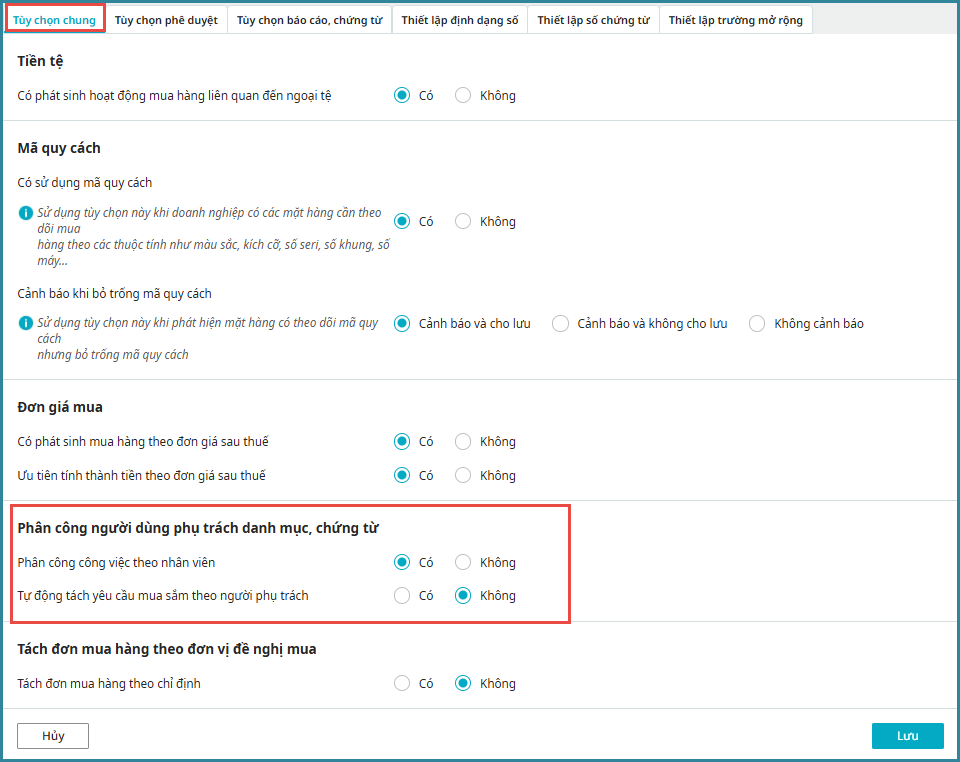Select Có for ngoại tệ purchases
960x762 pixels.
click(x=402, y=95)
